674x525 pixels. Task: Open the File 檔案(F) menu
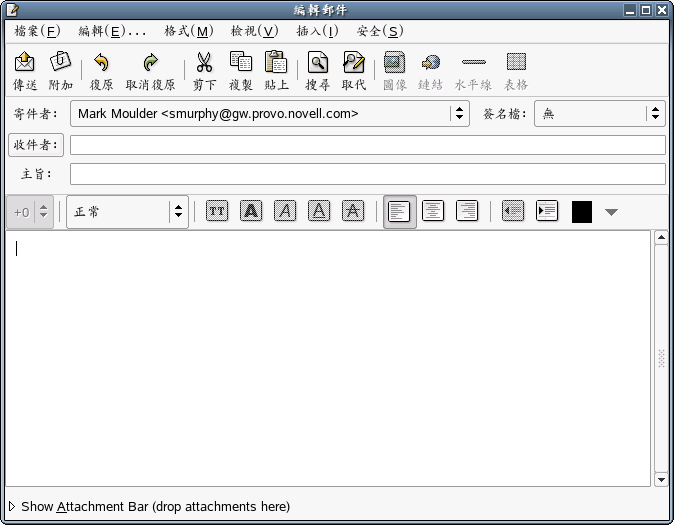click(x=37, y=31)
